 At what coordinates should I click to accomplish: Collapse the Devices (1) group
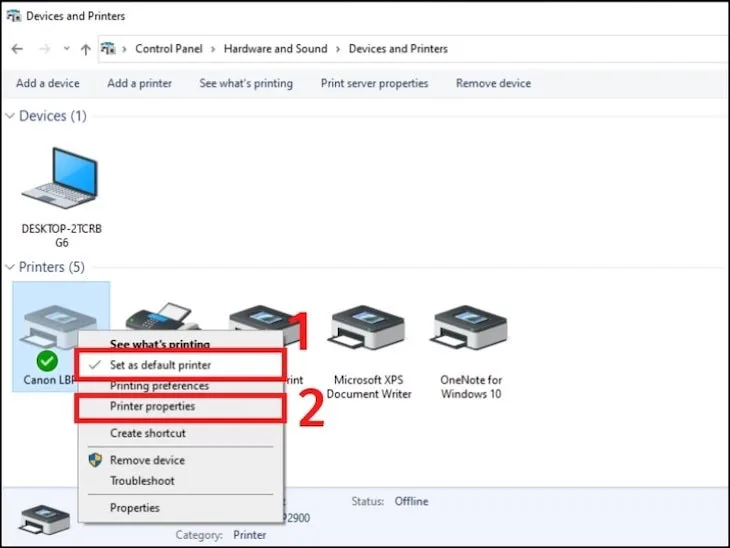(x=10, y=116)
